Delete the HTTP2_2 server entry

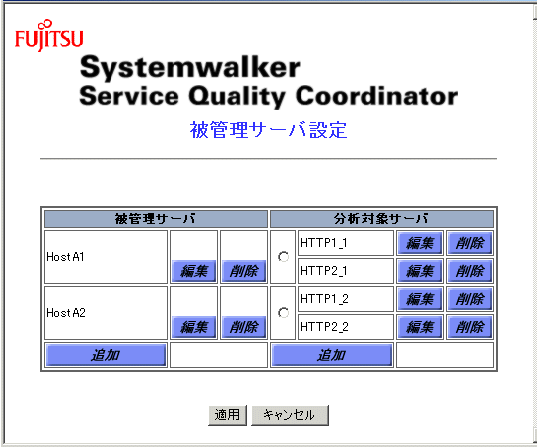coord(470,327)
